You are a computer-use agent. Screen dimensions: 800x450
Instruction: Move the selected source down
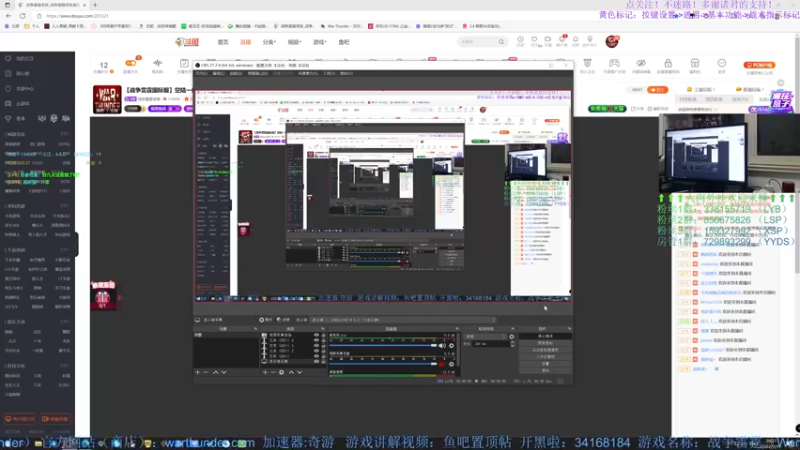299,372
